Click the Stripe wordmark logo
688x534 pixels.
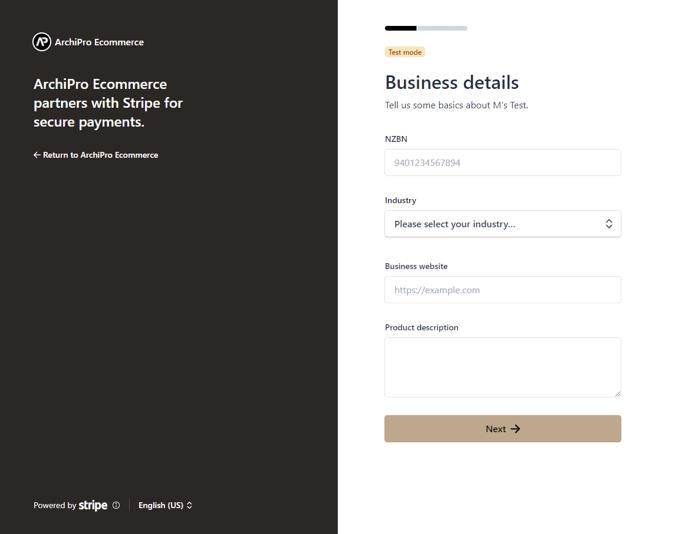click(93, 505)
